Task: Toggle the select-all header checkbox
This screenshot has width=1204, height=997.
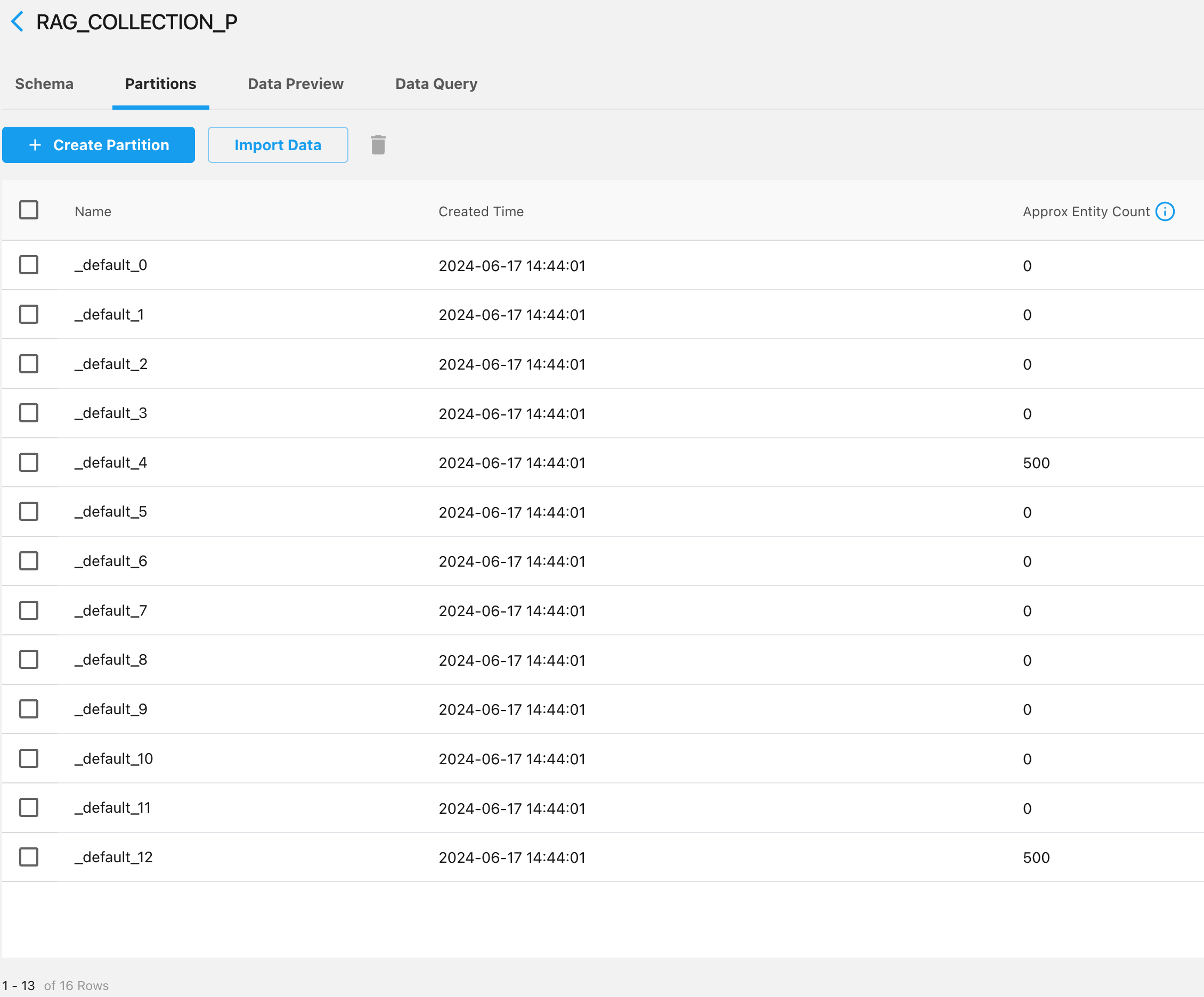Action: 29,210
